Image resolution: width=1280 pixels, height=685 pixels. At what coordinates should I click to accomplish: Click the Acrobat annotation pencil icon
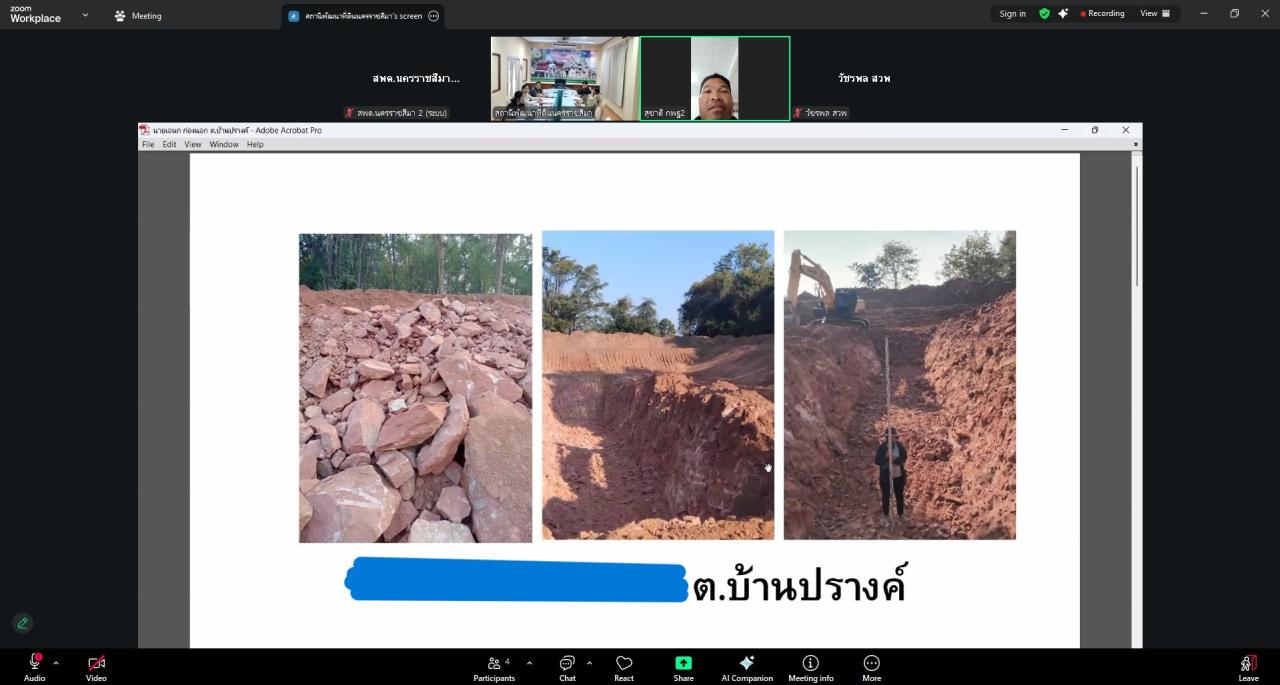click(22, 622)
